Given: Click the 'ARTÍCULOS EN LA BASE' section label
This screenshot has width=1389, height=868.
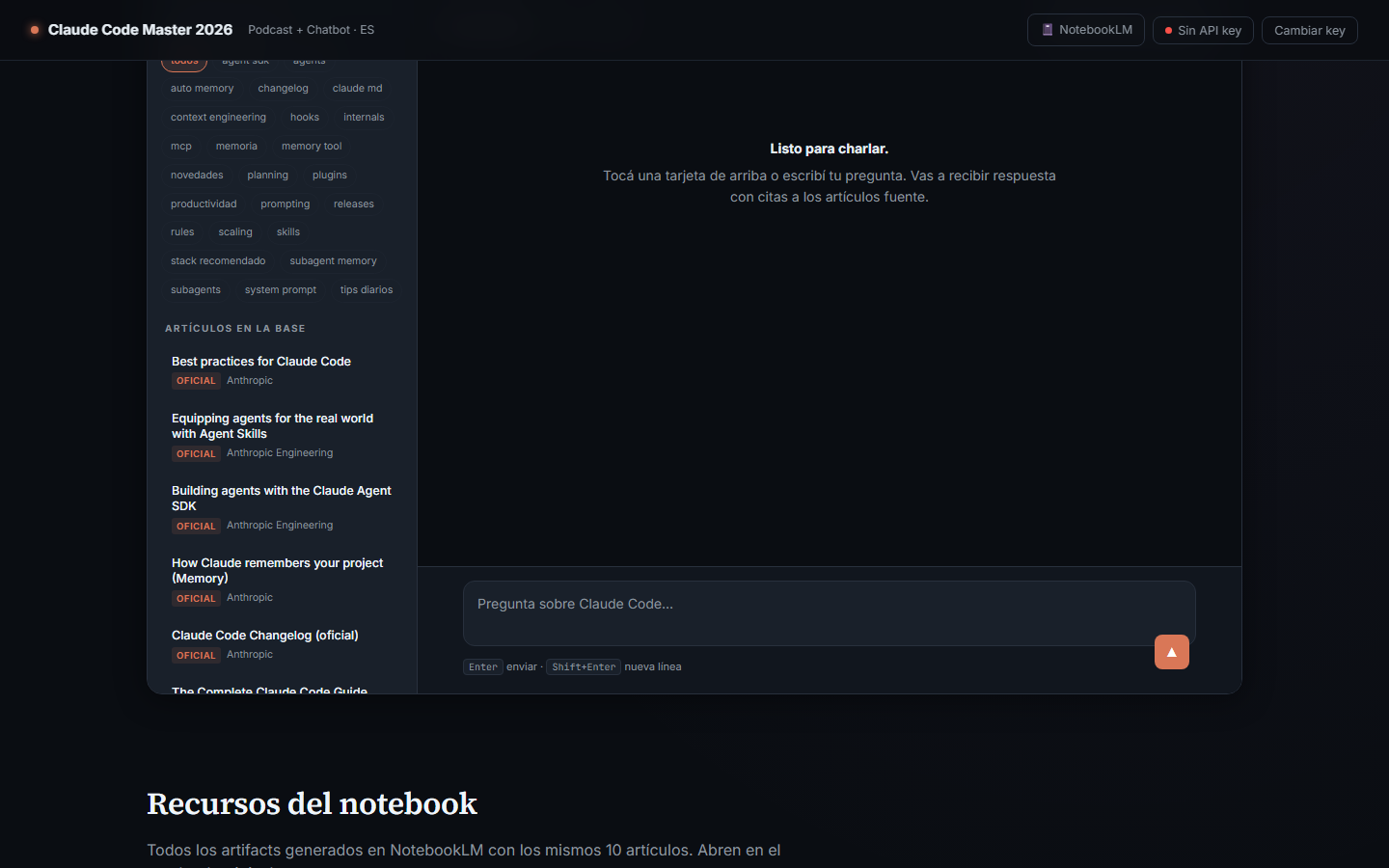Looking at the screenshot, I should (x=235, y=329).
